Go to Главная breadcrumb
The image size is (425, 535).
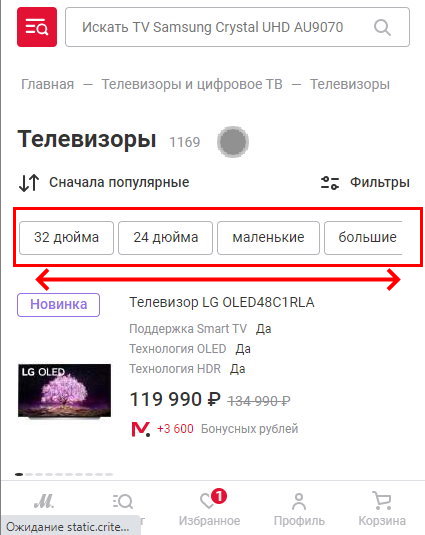47,84
